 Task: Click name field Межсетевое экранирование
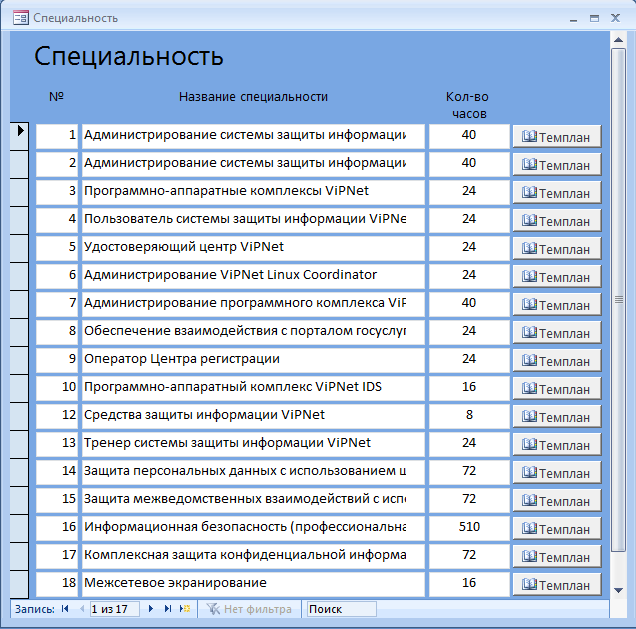253,584
